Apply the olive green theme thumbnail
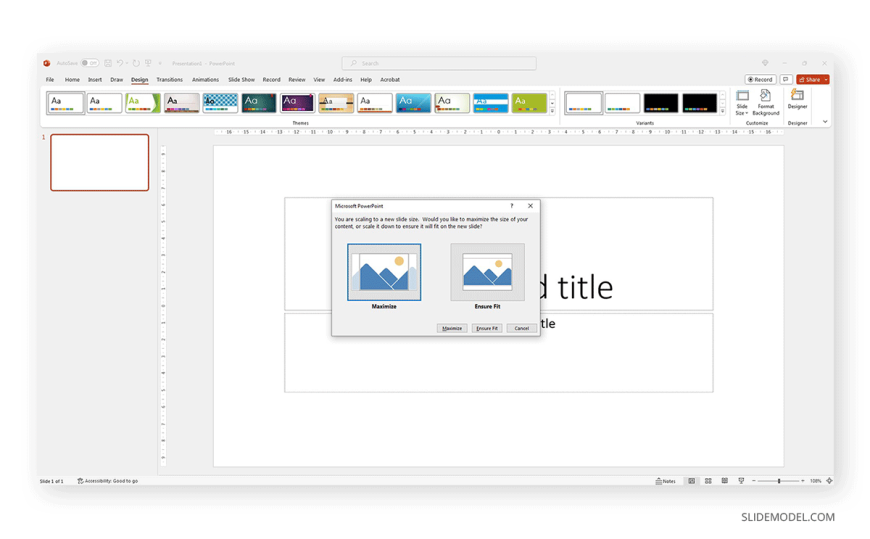The height and width of the screenshot is (539, 870). tap(529, 103)
